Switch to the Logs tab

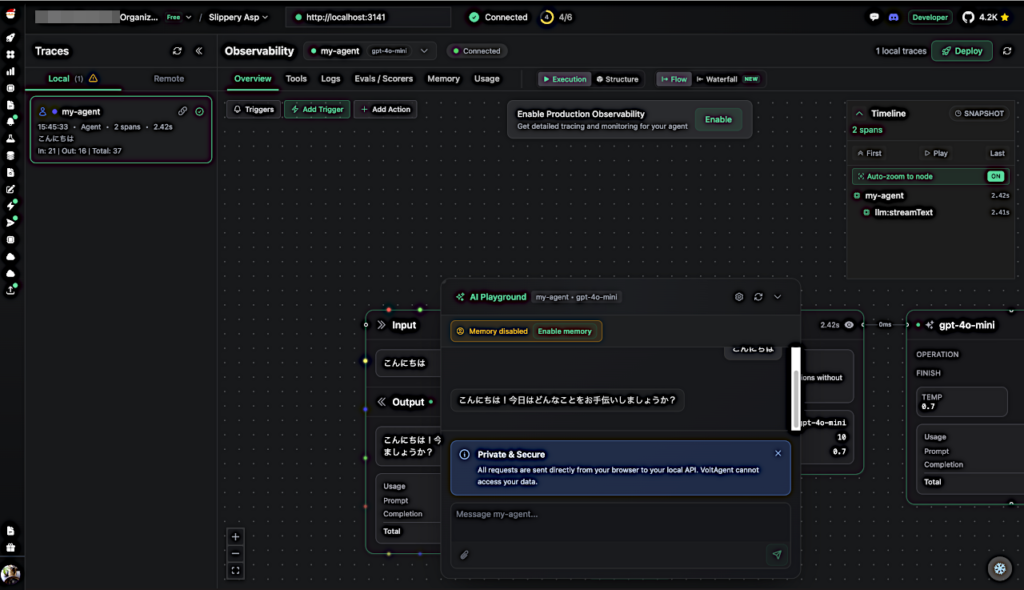point(330,79)
